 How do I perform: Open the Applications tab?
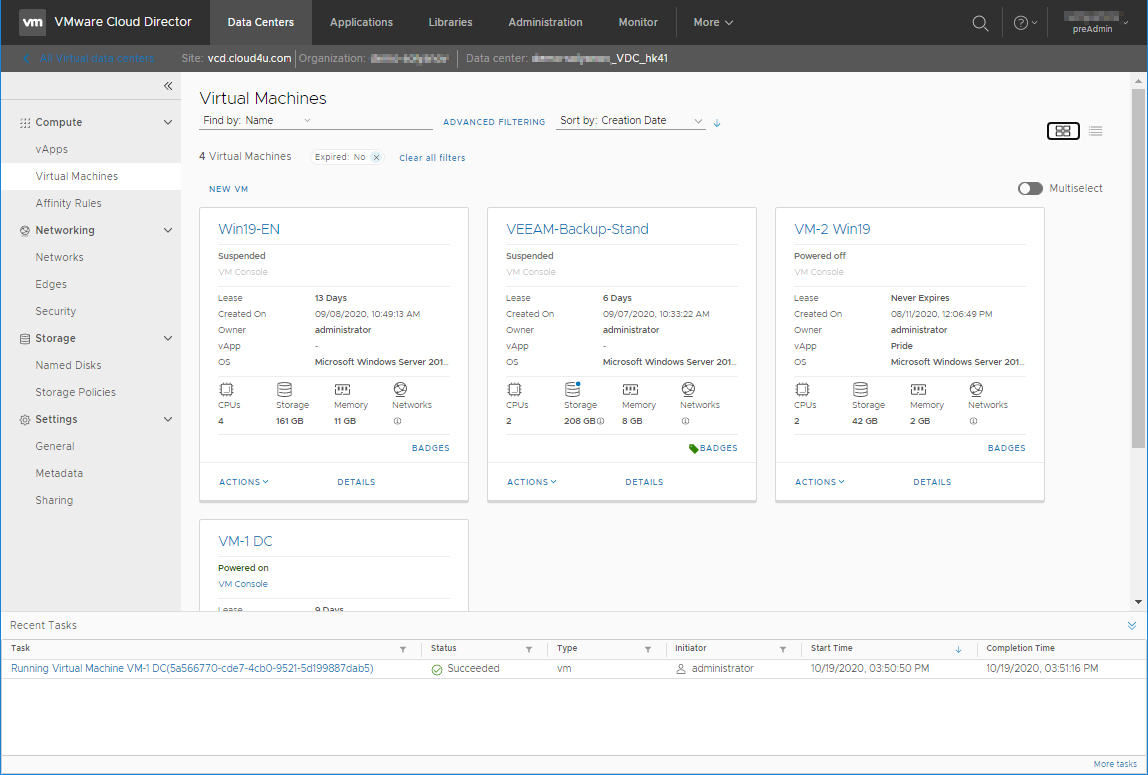[361, 22]
